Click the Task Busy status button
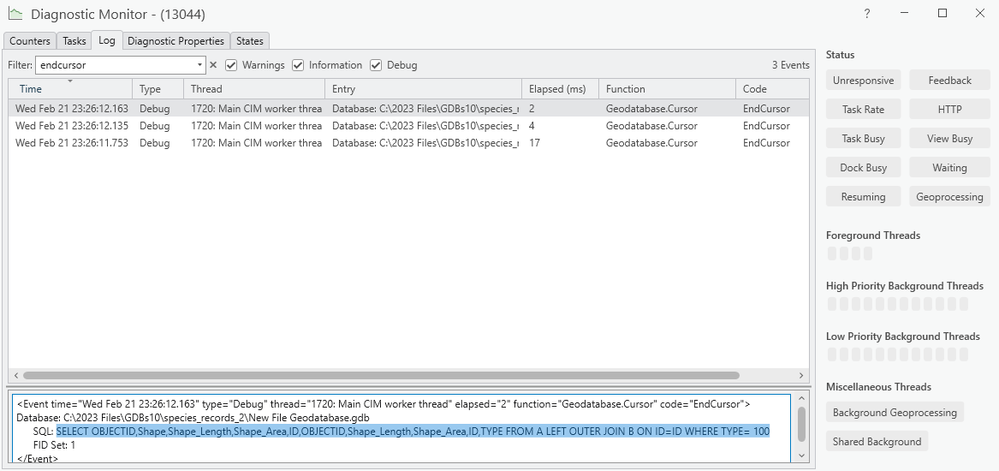 863,138
